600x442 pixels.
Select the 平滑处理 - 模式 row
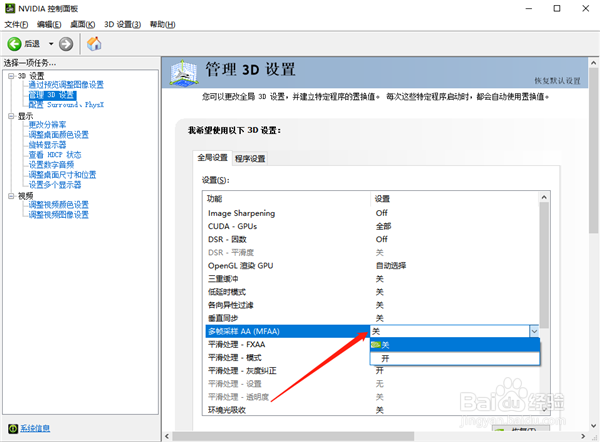tap(288, 357)
